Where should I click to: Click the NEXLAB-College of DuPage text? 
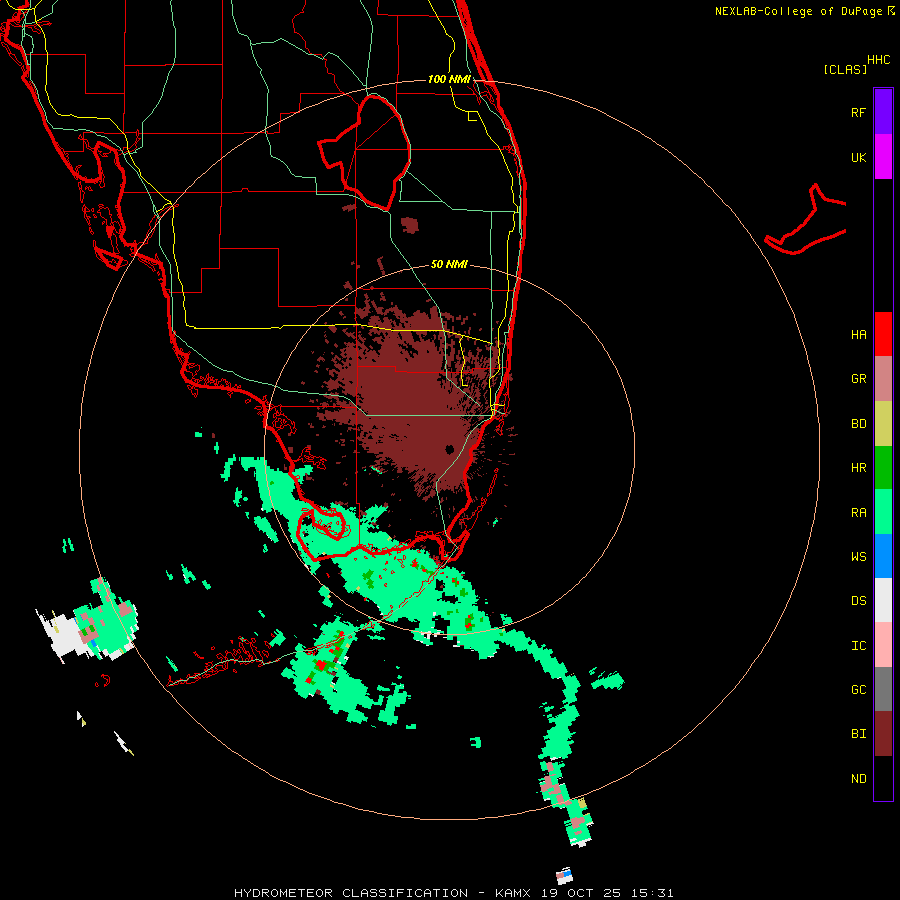(798, 11)
